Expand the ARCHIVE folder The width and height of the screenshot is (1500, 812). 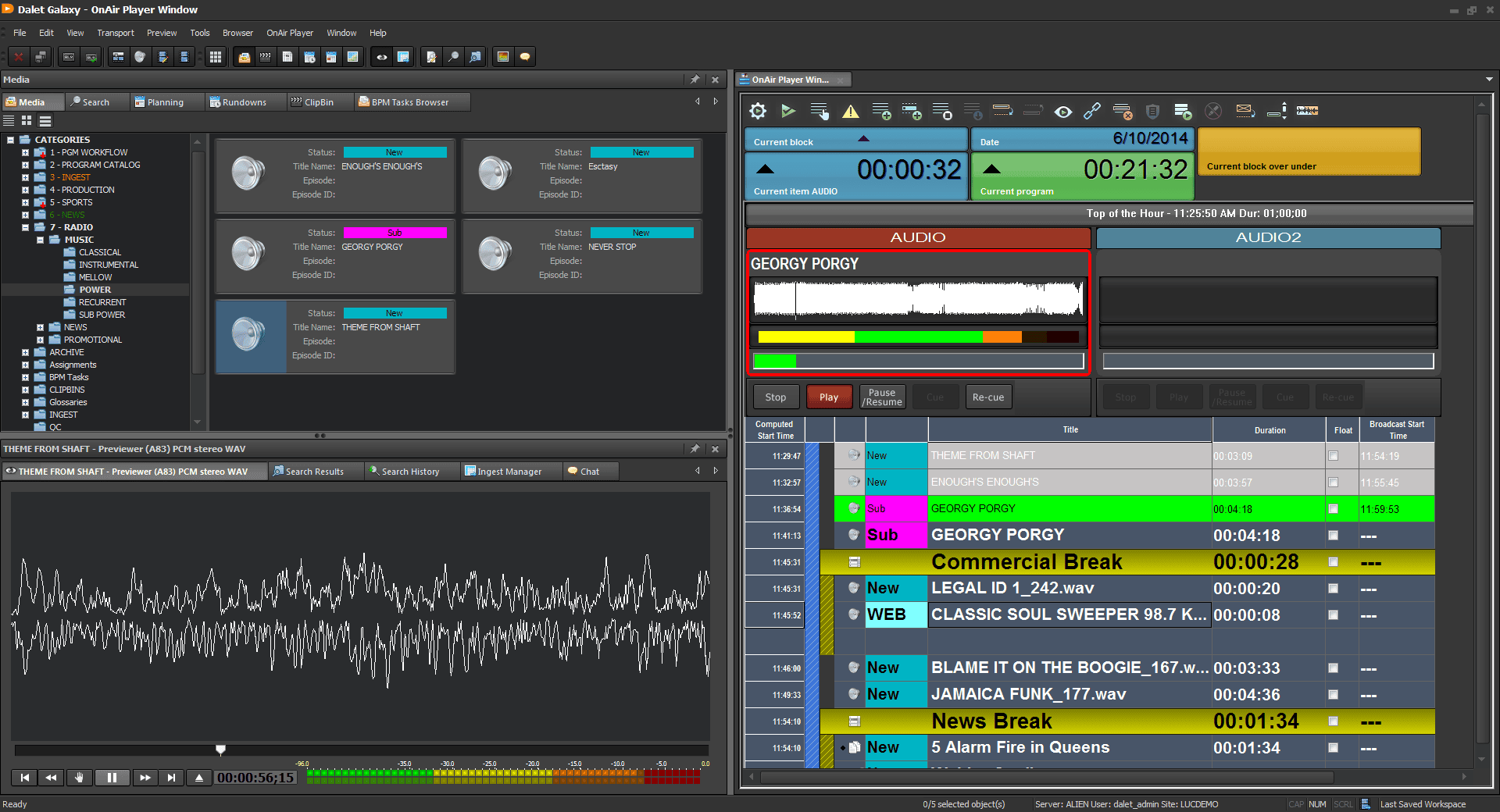[x=25, y=352]
